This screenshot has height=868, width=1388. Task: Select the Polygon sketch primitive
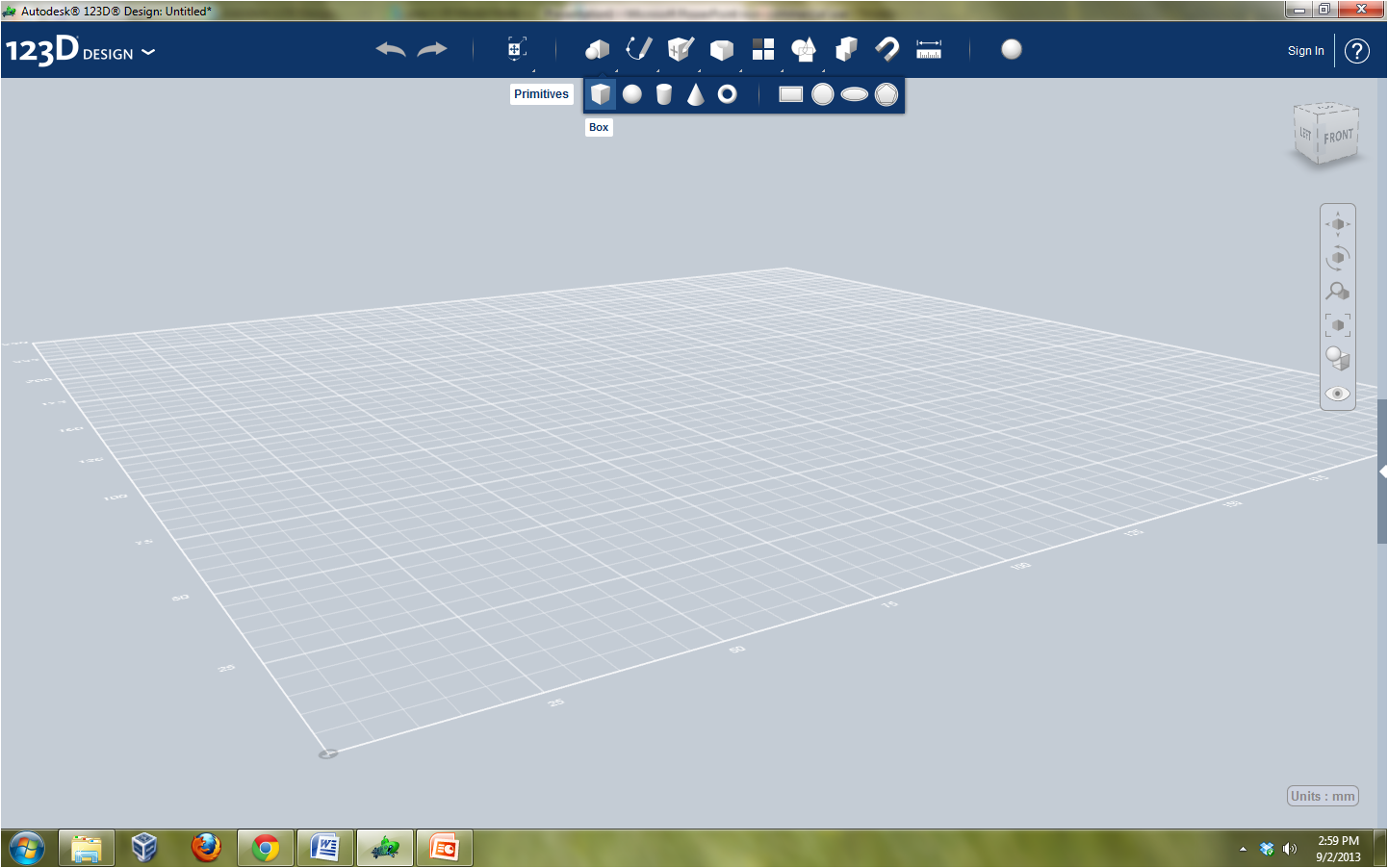coord(887,94)
